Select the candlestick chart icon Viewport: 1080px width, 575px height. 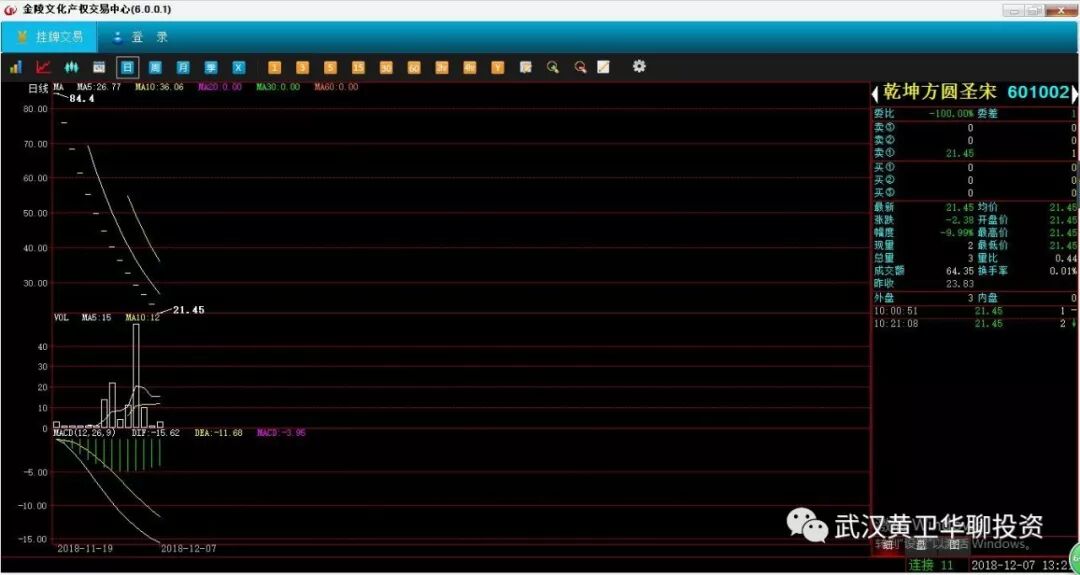[70, 67]
